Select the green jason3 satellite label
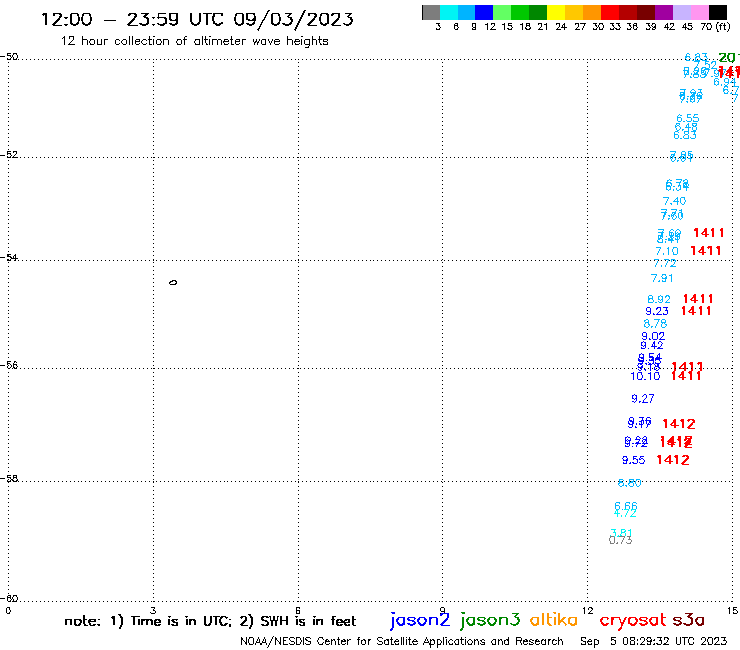 tap(490, 620)
